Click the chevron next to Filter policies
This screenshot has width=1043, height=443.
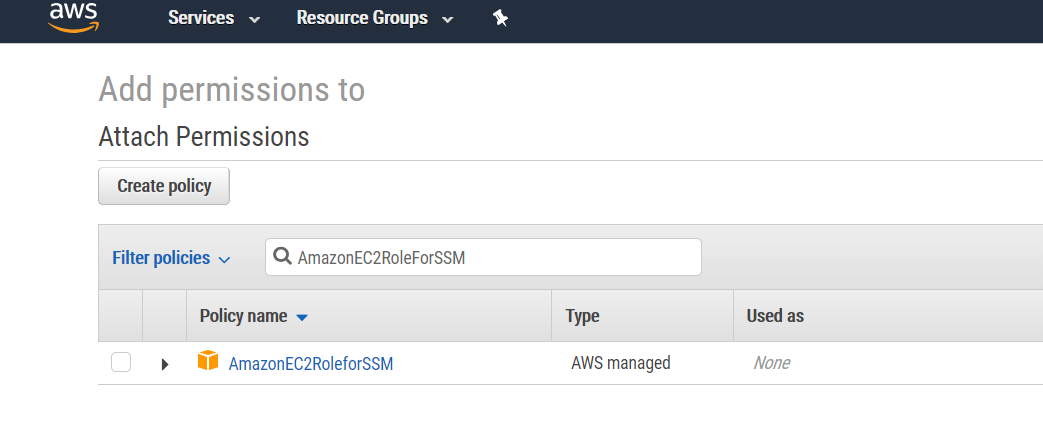(x=224, y=260)
